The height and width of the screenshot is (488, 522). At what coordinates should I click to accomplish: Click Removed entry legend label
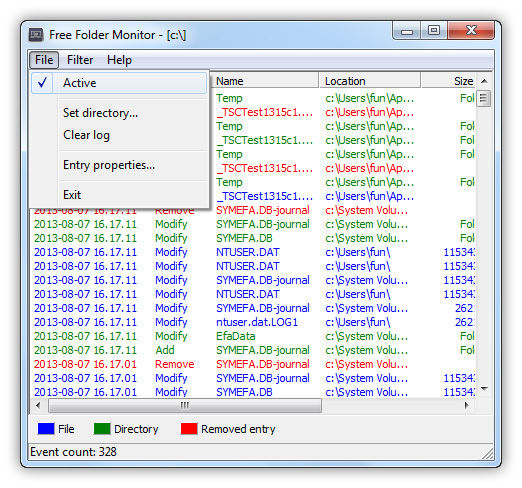(238, 429)
